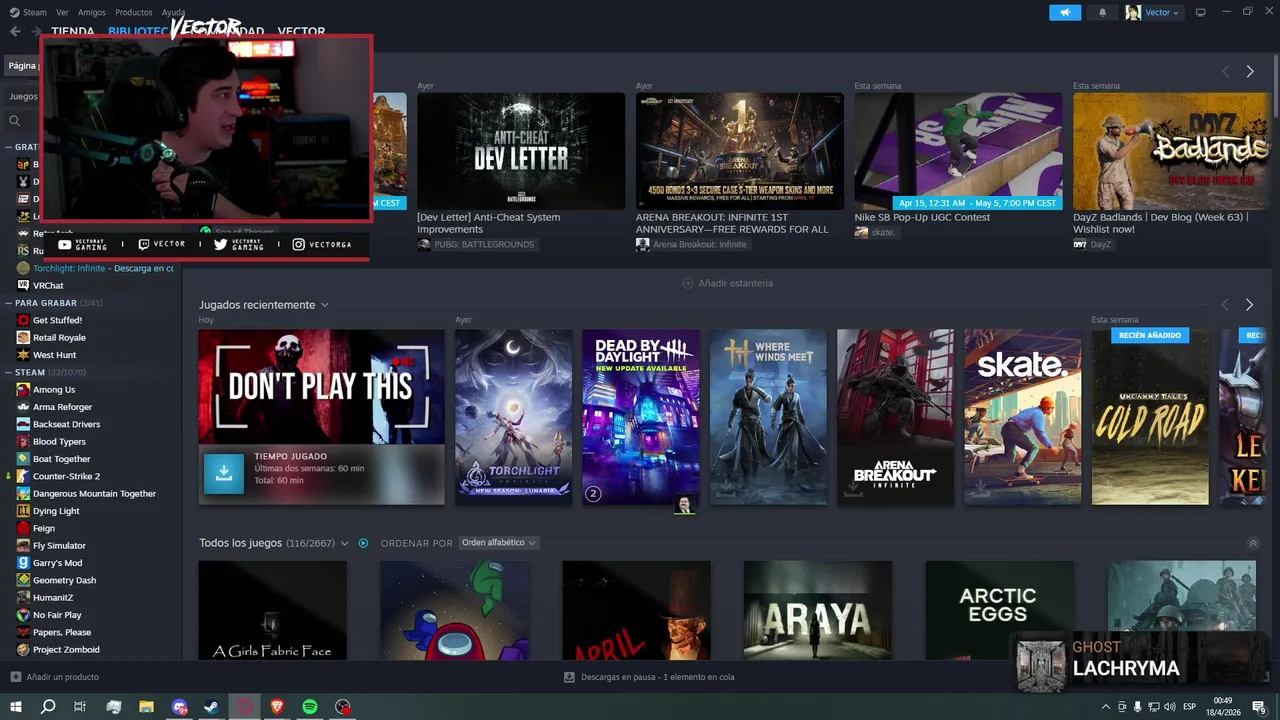This screenshot has height=720, width=1280.
Task: Collapse the Todos los juegos shelf
Action: [1253, 544]
